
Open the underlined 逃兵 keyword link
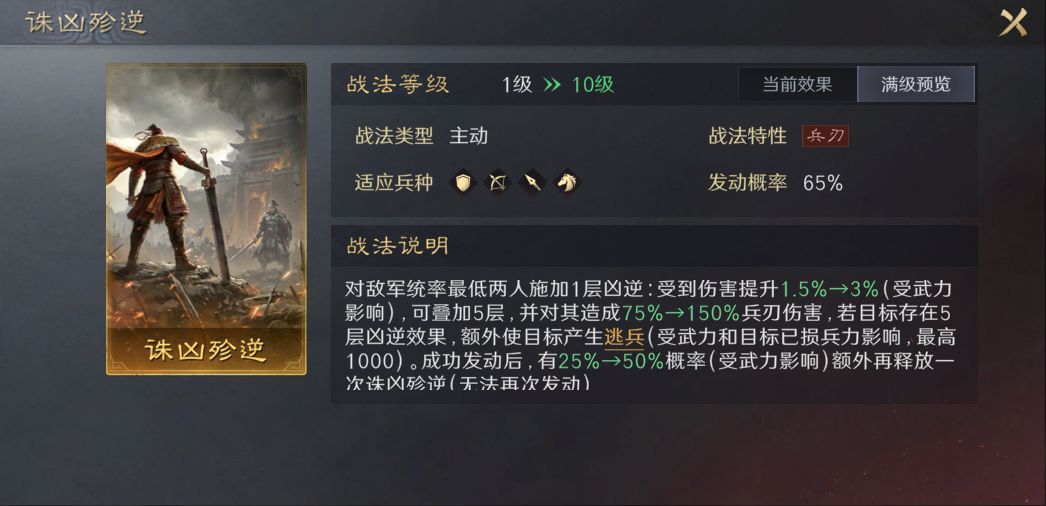point(624,336)
